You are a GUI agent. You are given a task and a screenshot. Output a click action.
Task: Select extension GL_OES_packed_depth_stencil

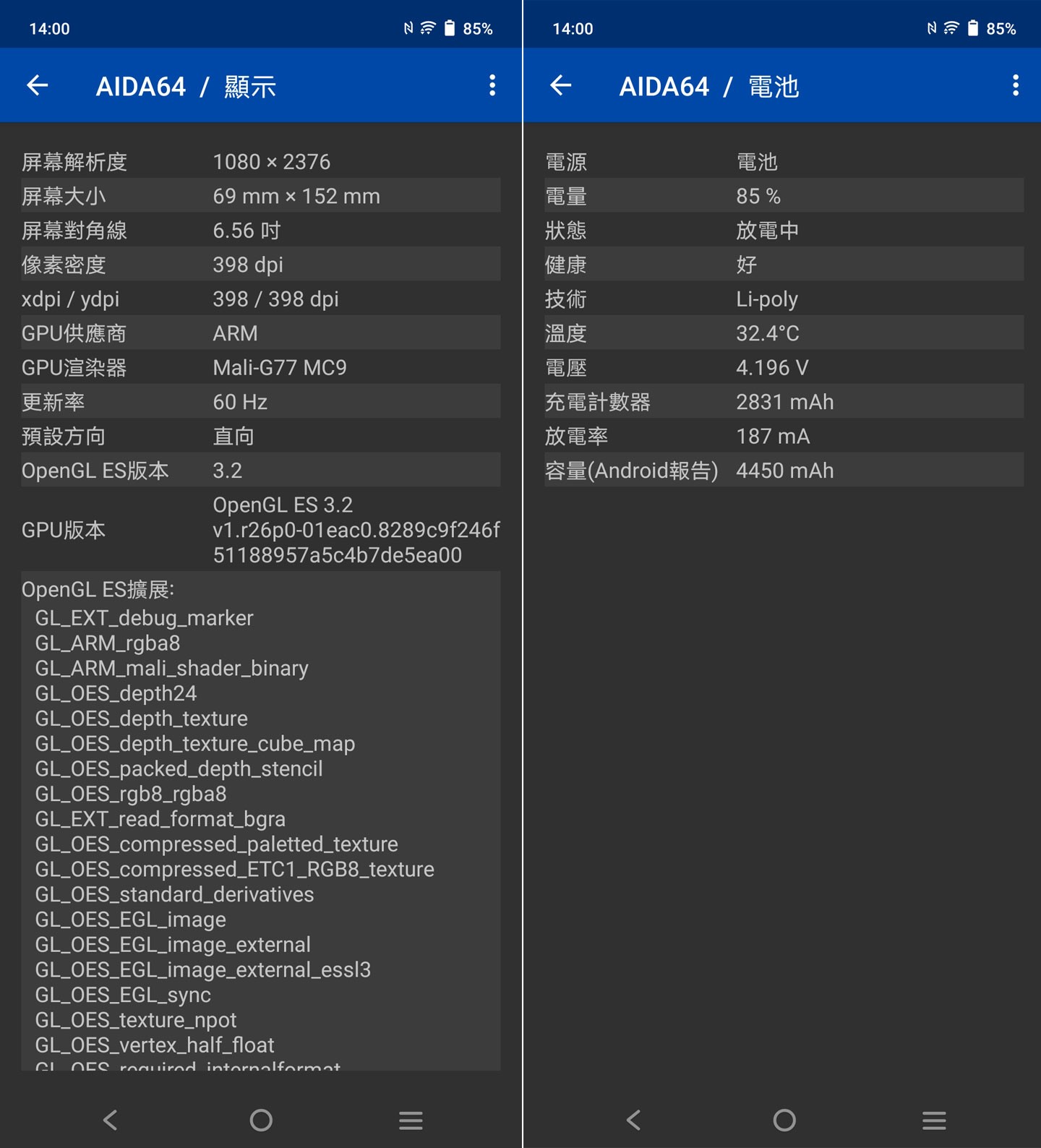click(179, 768)
